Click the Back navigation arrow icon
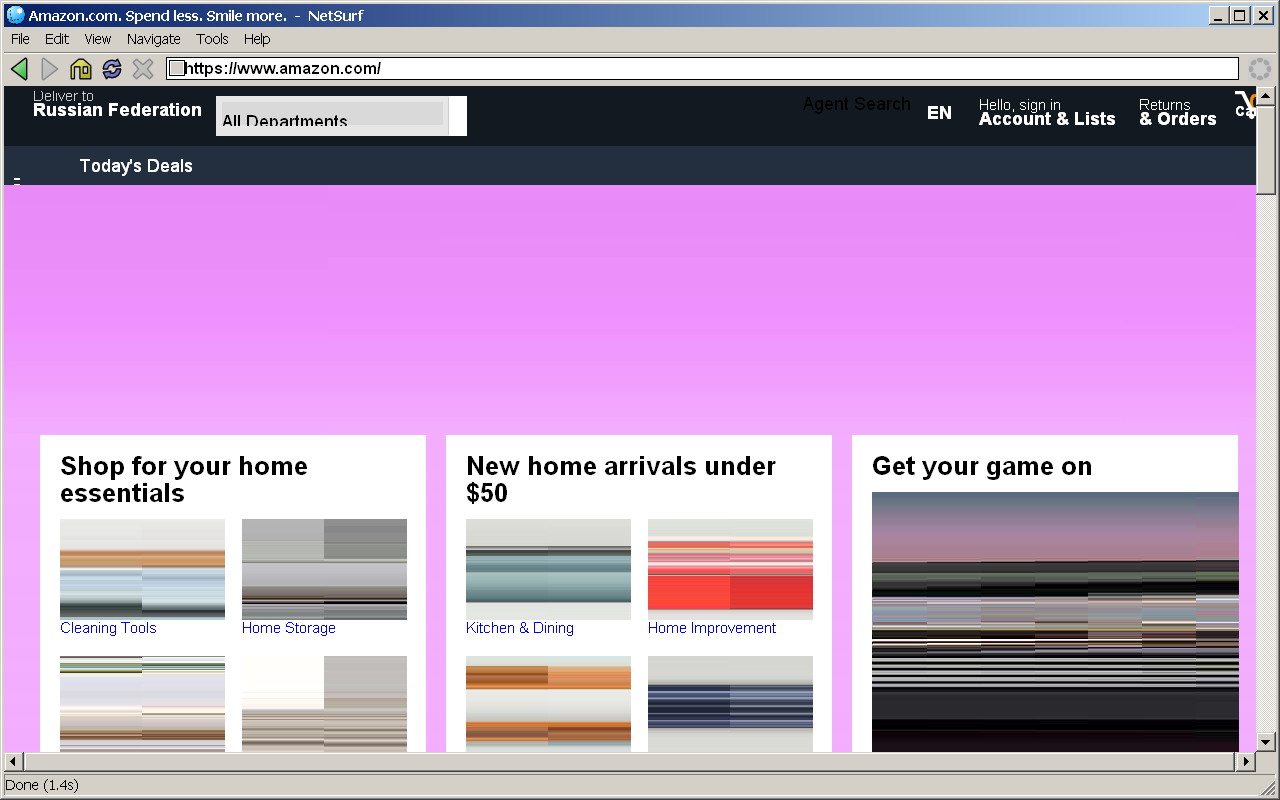This screenshot has width=1280, height=800. point(19,69)
